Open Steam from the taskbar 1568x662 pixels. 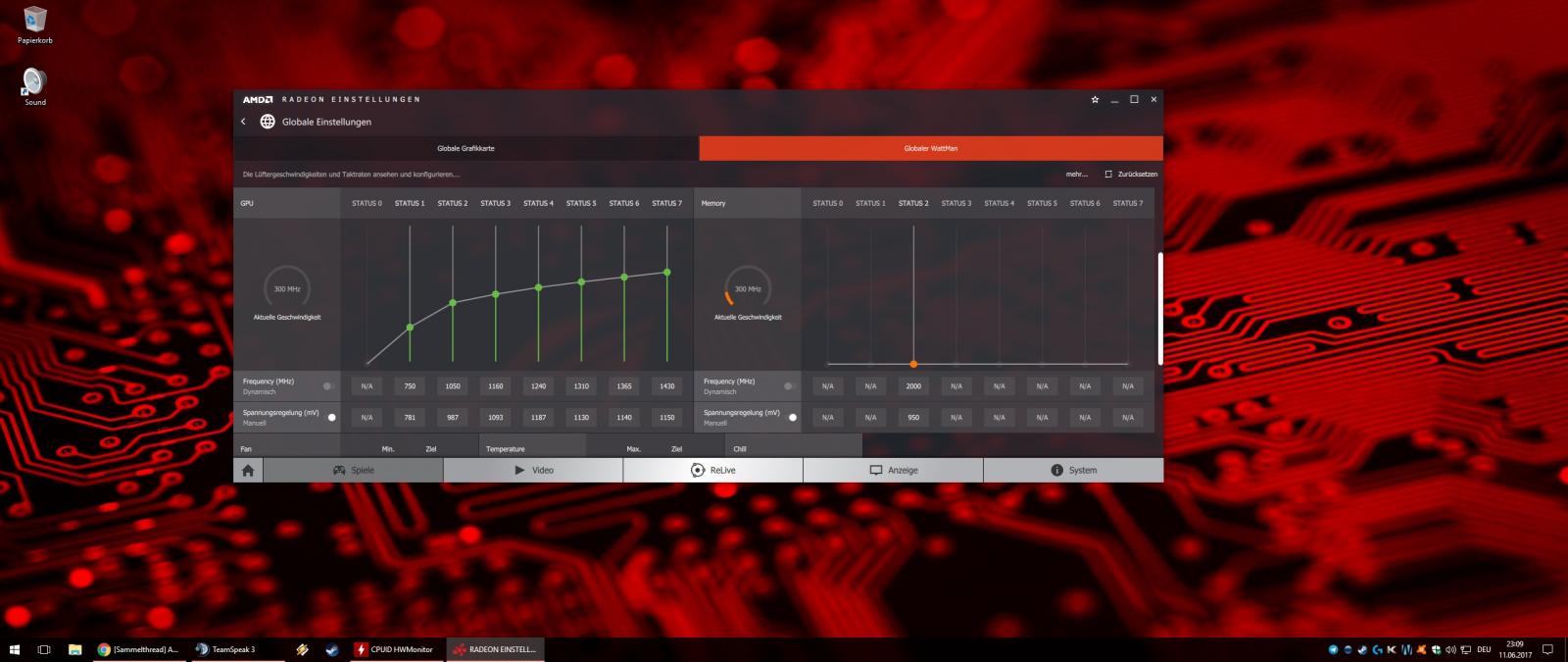(331, 649)
